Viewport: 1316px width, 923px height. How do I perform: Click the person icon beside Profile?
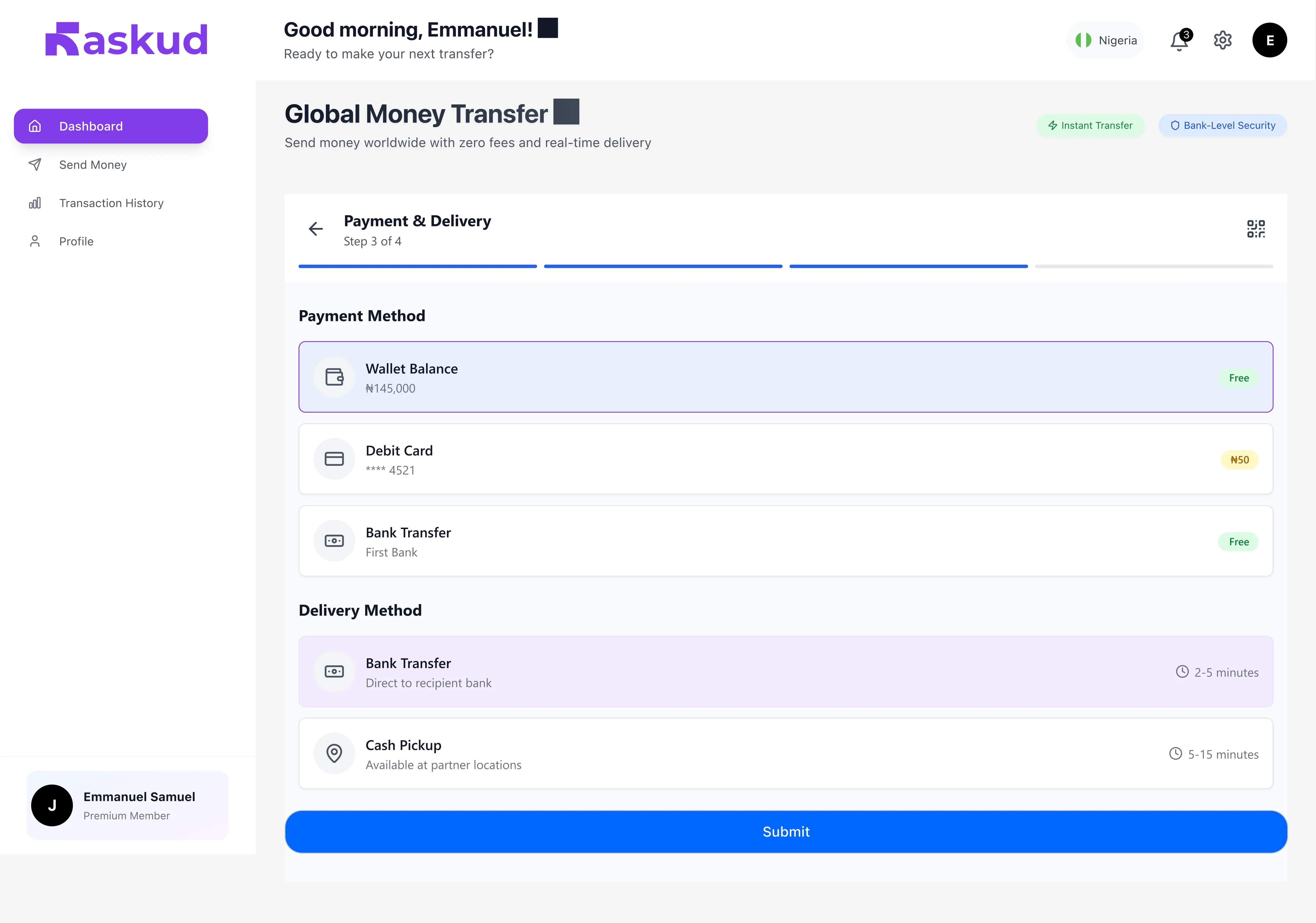35,241
